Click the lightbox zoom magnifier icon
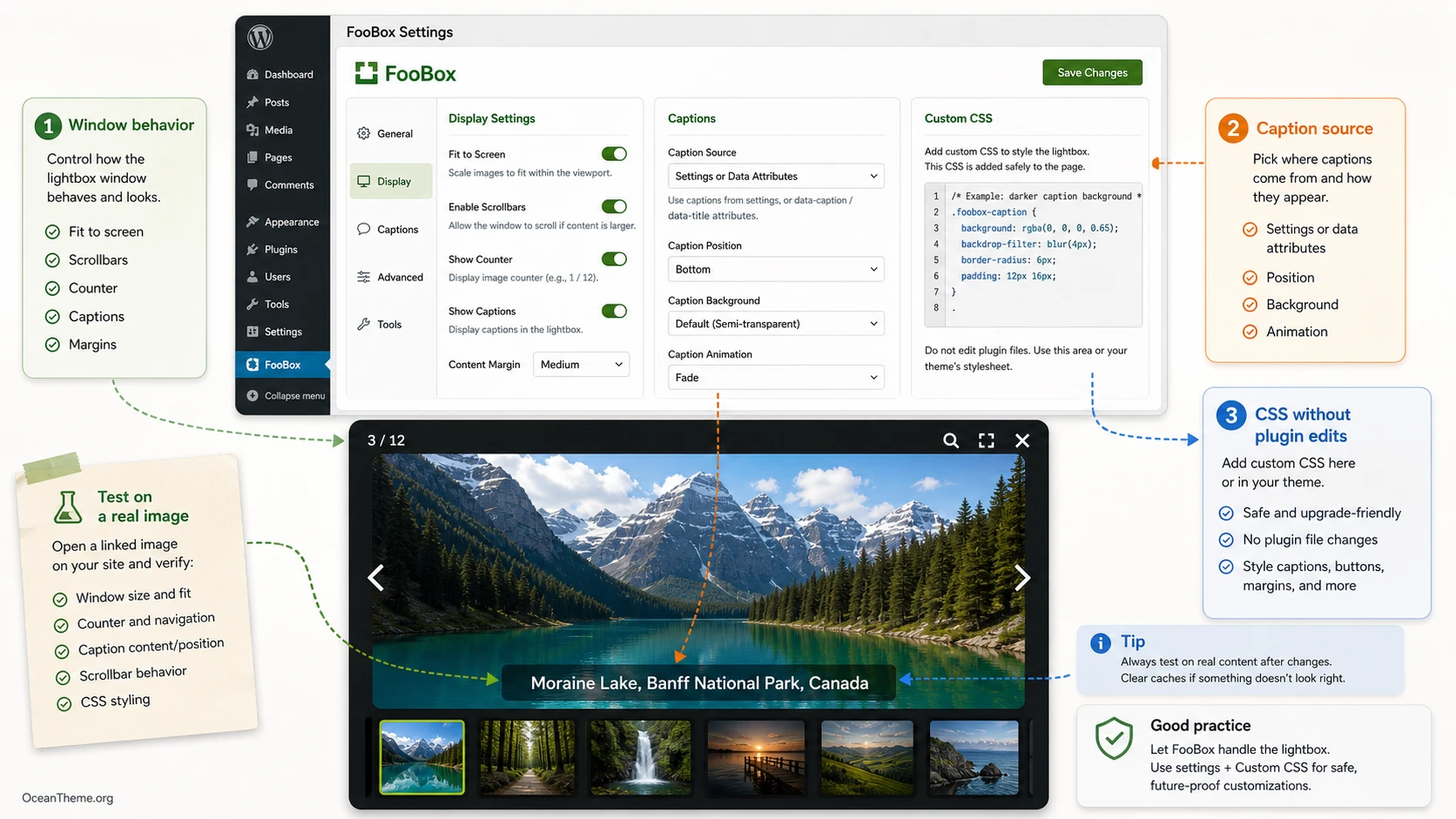Viewport: 1456px width, 819px height. 951,440
